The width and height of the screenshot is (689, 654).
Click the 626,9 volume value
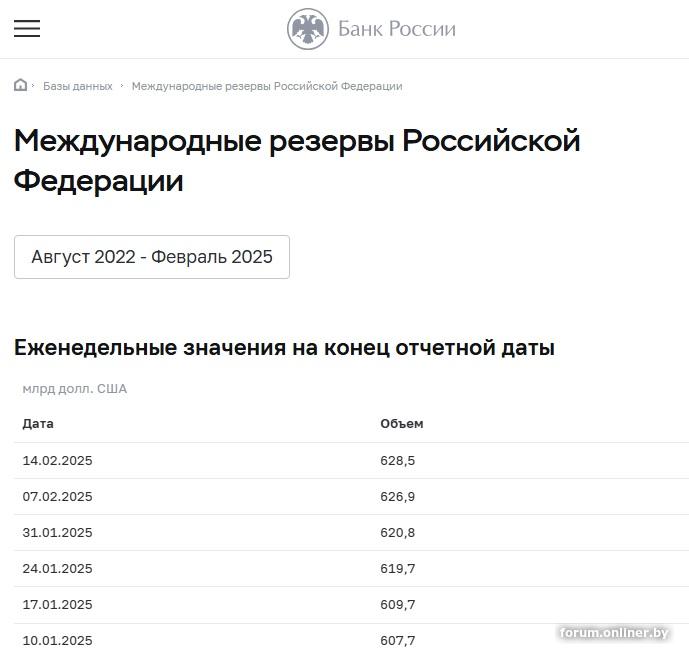pyautogui.click(x=397, y=497)
